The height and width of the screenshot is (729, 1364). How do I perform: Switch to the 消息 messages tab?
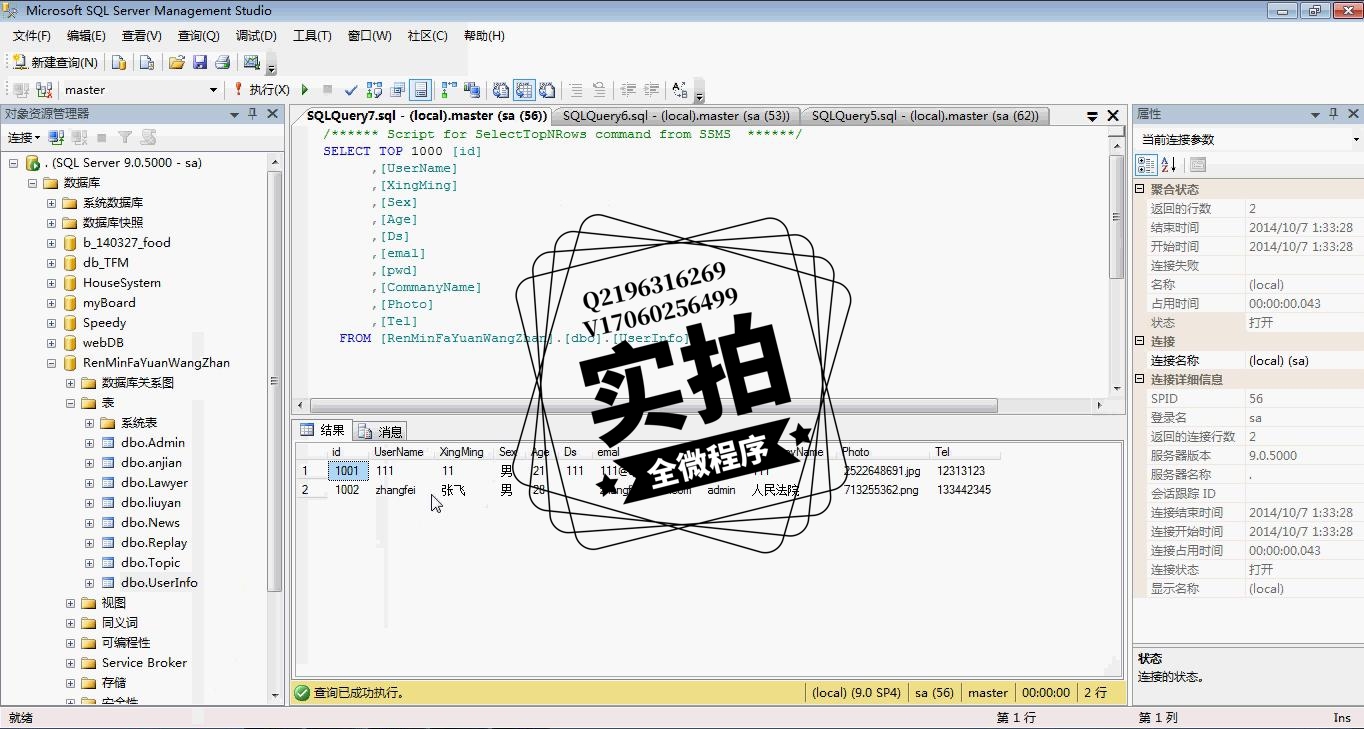[380, 431]
